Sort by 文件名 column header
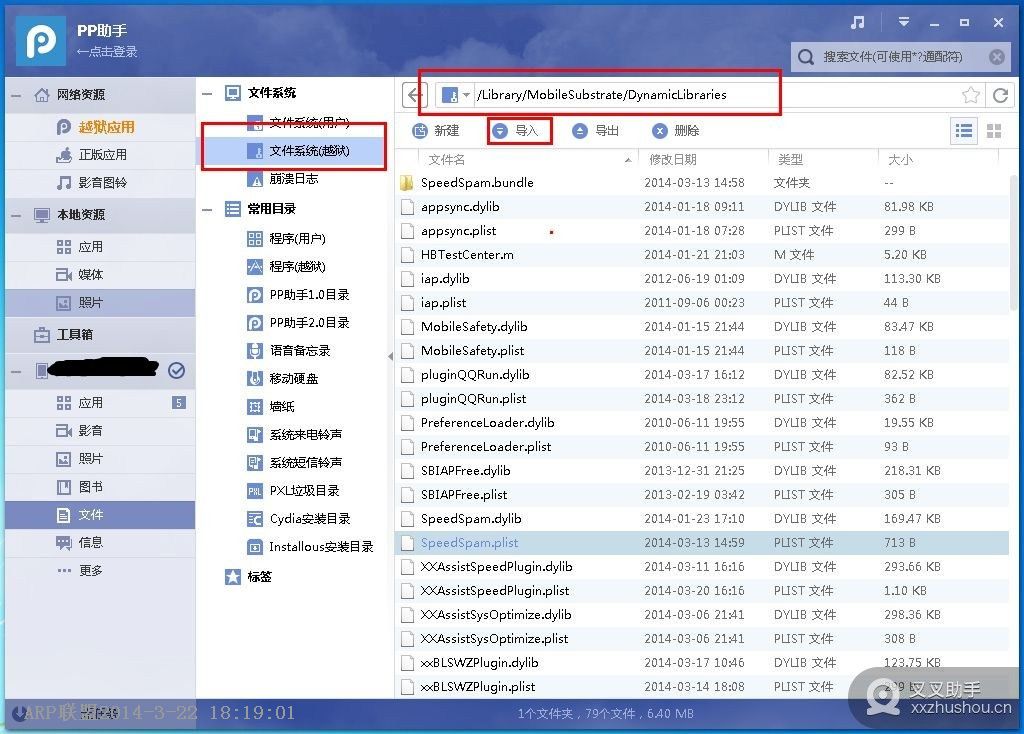The height and width of the screenshot is (734, 1024). pos(447,159)
